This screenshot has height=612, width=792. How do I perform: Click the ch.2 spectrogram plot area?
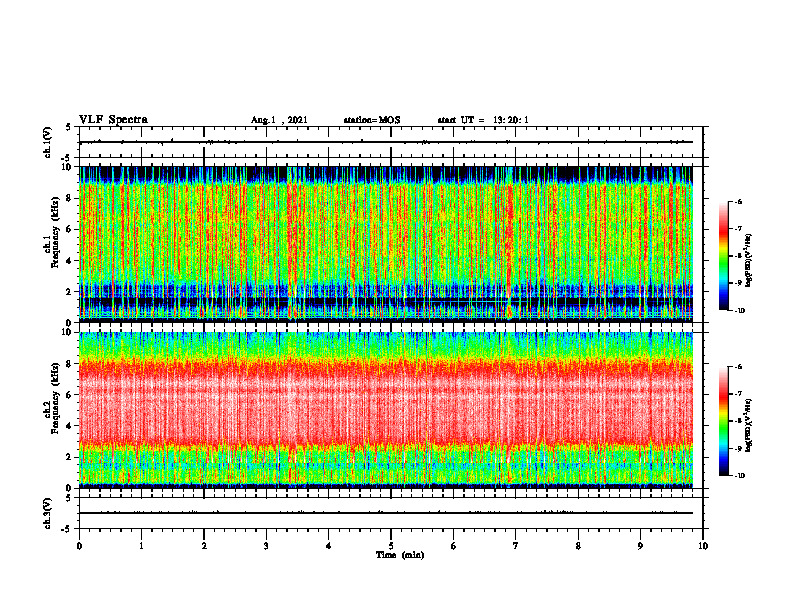pos(386,410)
